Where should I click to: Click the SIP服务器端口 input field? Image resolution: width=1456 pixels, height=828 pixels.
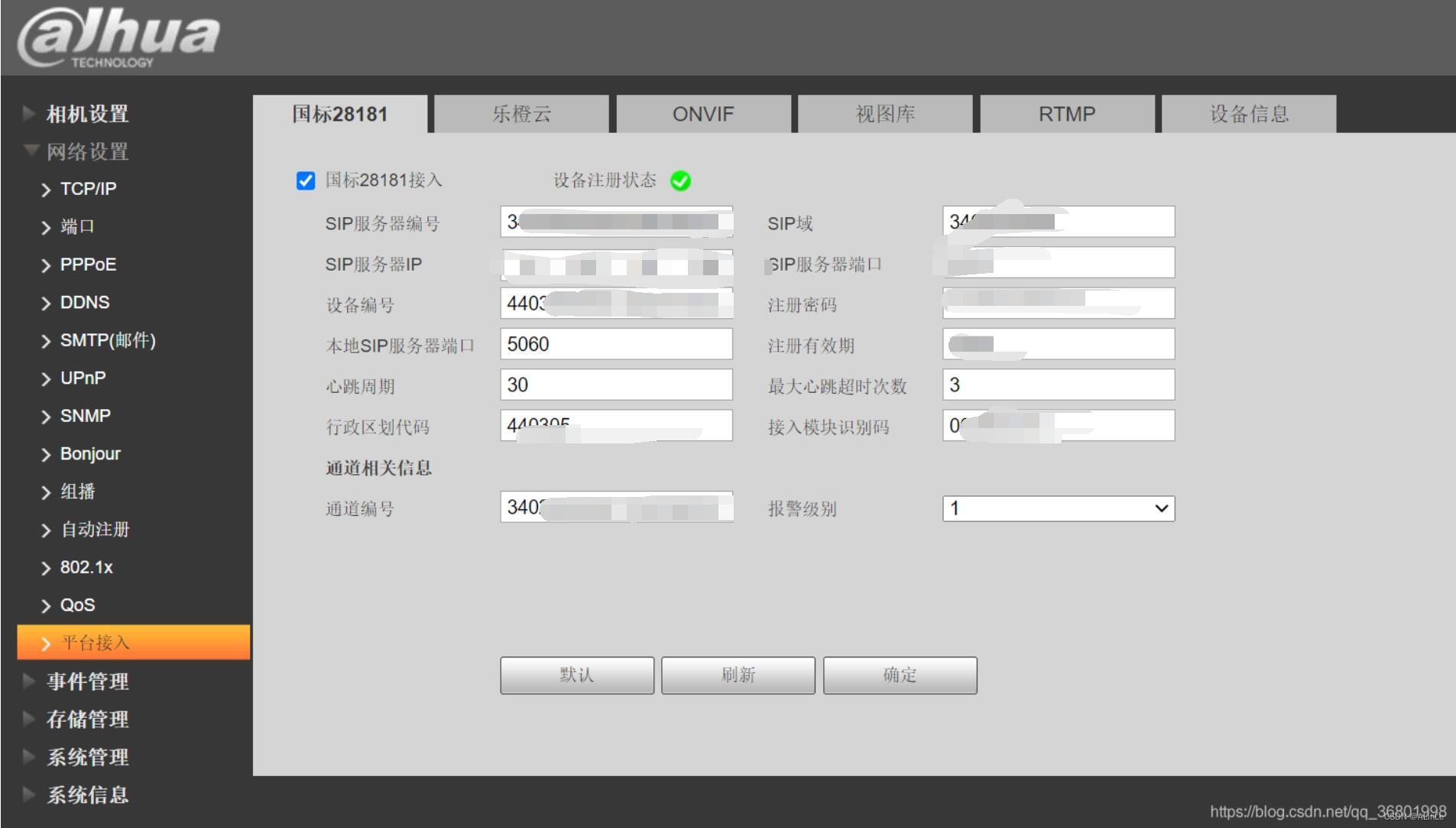(x=1059, y=263)
